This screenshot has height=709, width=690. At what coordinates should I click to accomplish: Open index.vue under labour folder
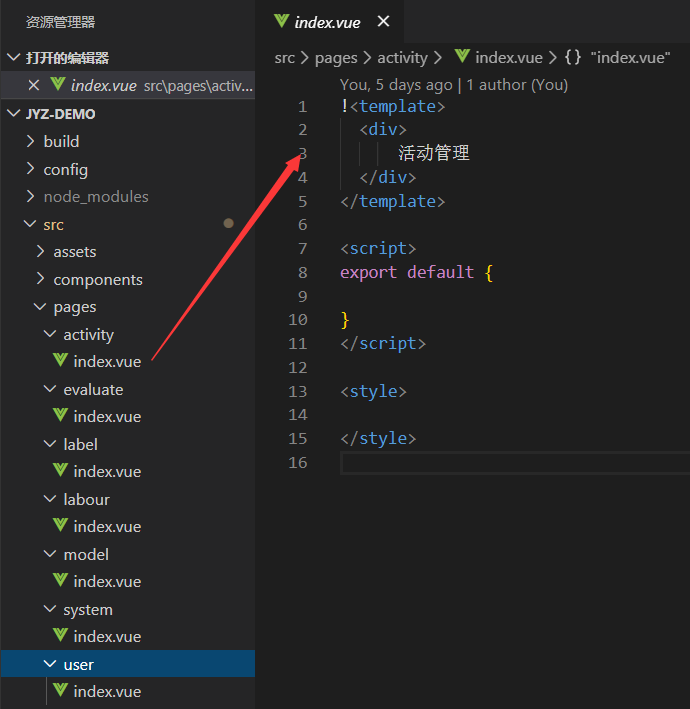(x=107, y=526)
